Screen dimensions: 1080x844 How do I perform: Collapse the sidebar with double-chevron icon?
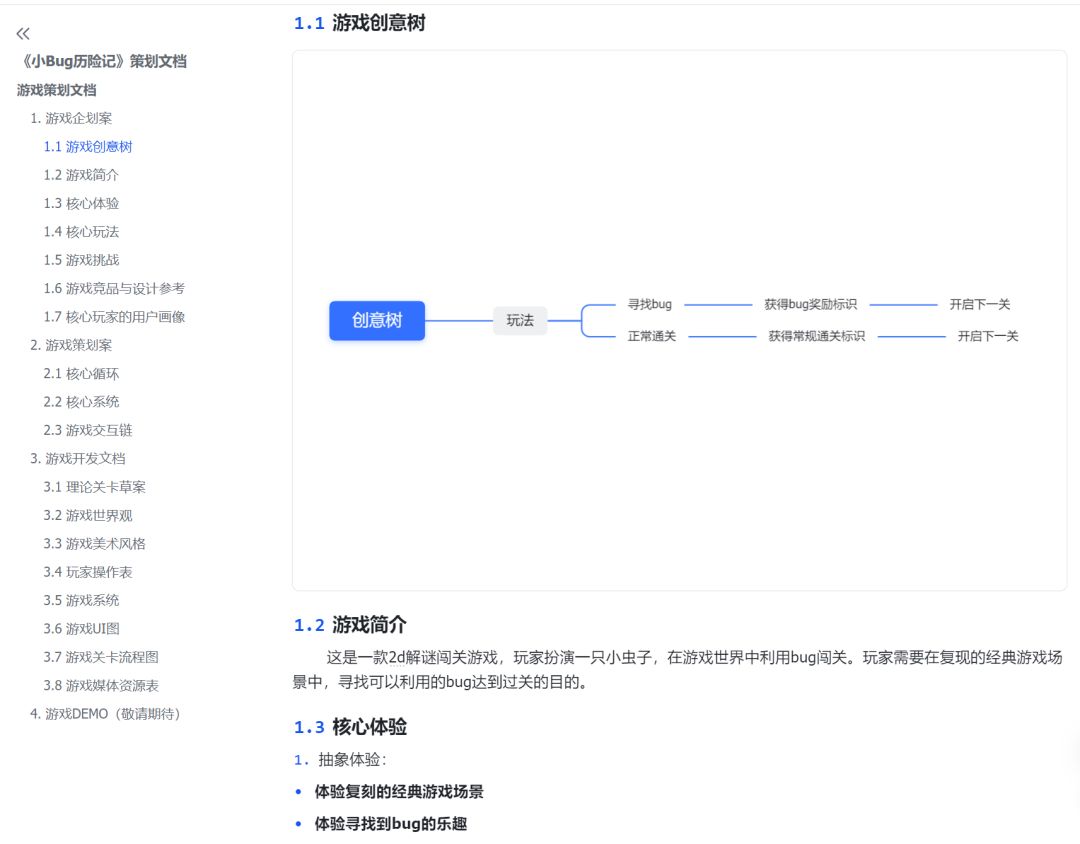[23, 33]
